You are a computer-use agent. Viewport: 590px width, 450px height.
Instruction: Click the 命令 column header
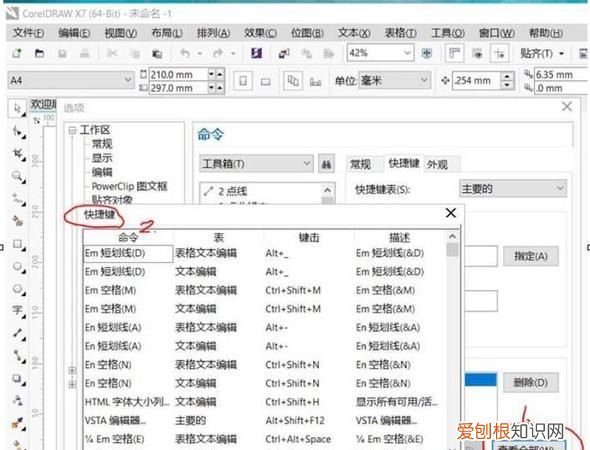(x=128, y=237)
